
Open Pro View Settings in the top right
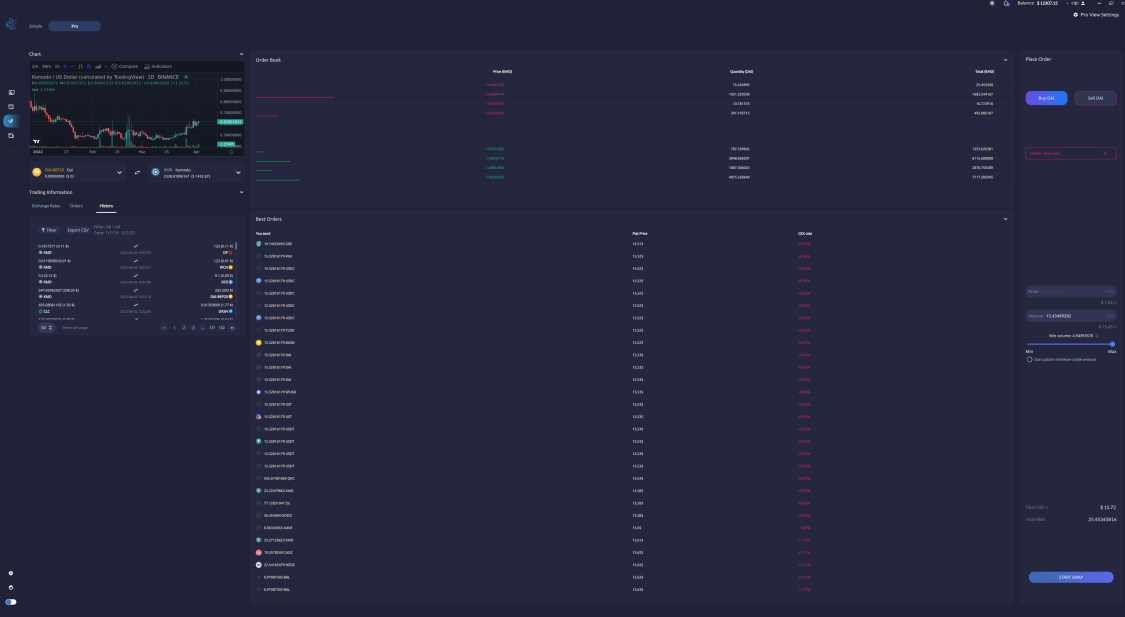(x=1098, y=14)
